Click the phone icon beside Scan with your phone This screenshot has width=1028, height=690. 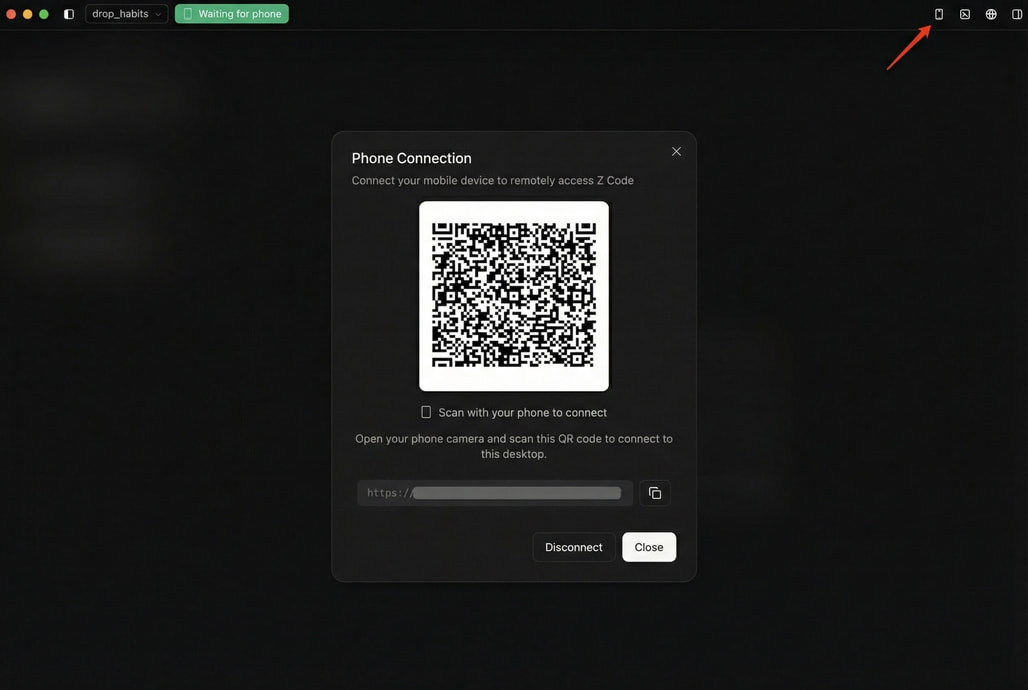[426, 412]
